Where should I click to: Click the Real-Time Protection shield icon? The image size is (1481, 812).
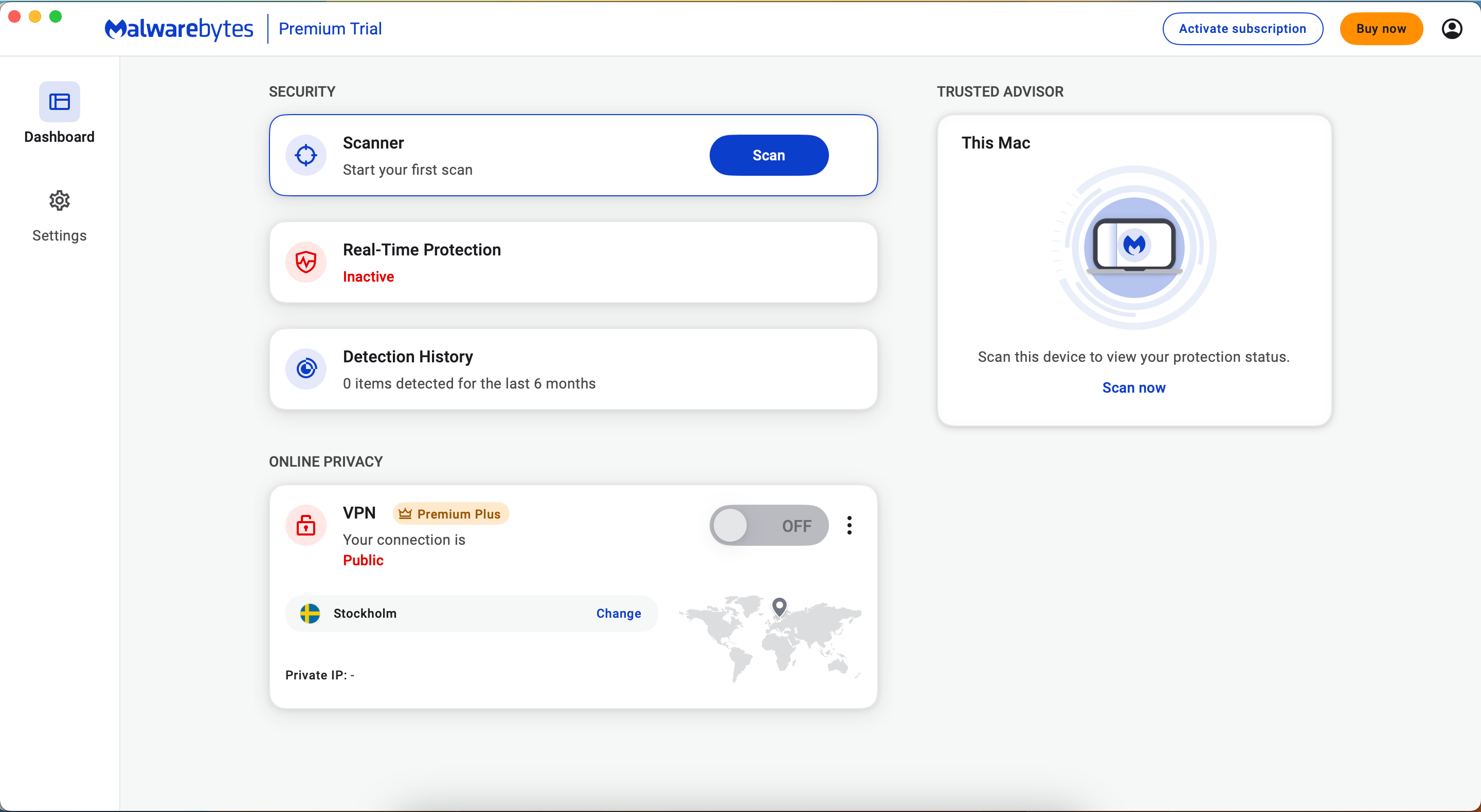tap(307, 262)
